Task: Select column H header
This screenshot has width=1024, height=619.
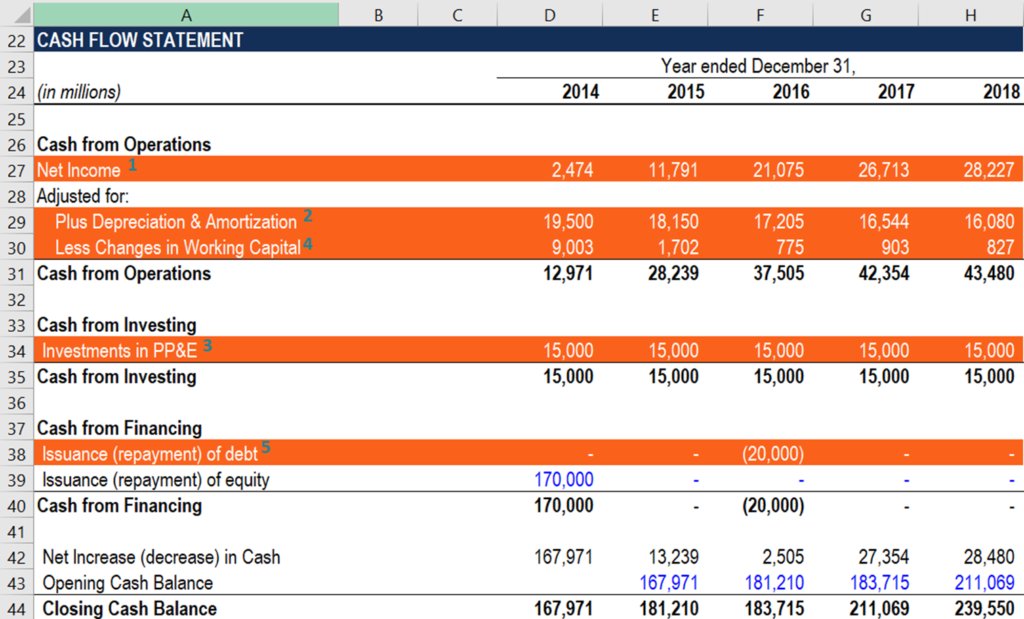Action: (x=968, y=14)
